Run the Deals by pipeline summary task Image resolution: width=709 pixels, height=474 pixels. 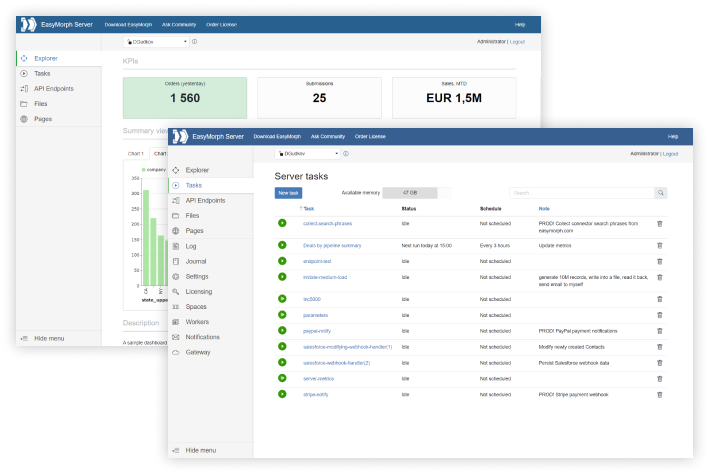pyautogui.click(x=282, y=245)
